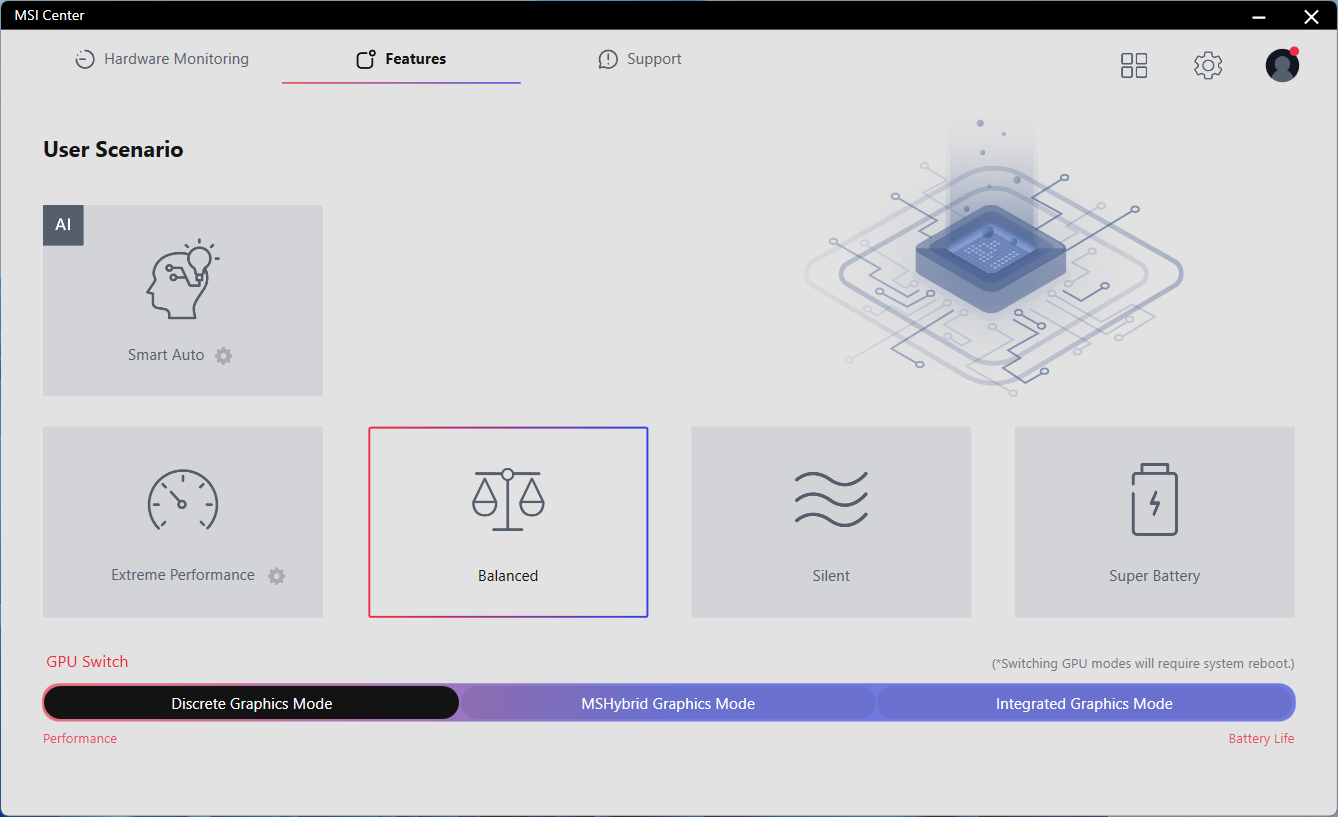Choose the Super Battery label
Screen dimensions: 1338x817
[1155, 576]
